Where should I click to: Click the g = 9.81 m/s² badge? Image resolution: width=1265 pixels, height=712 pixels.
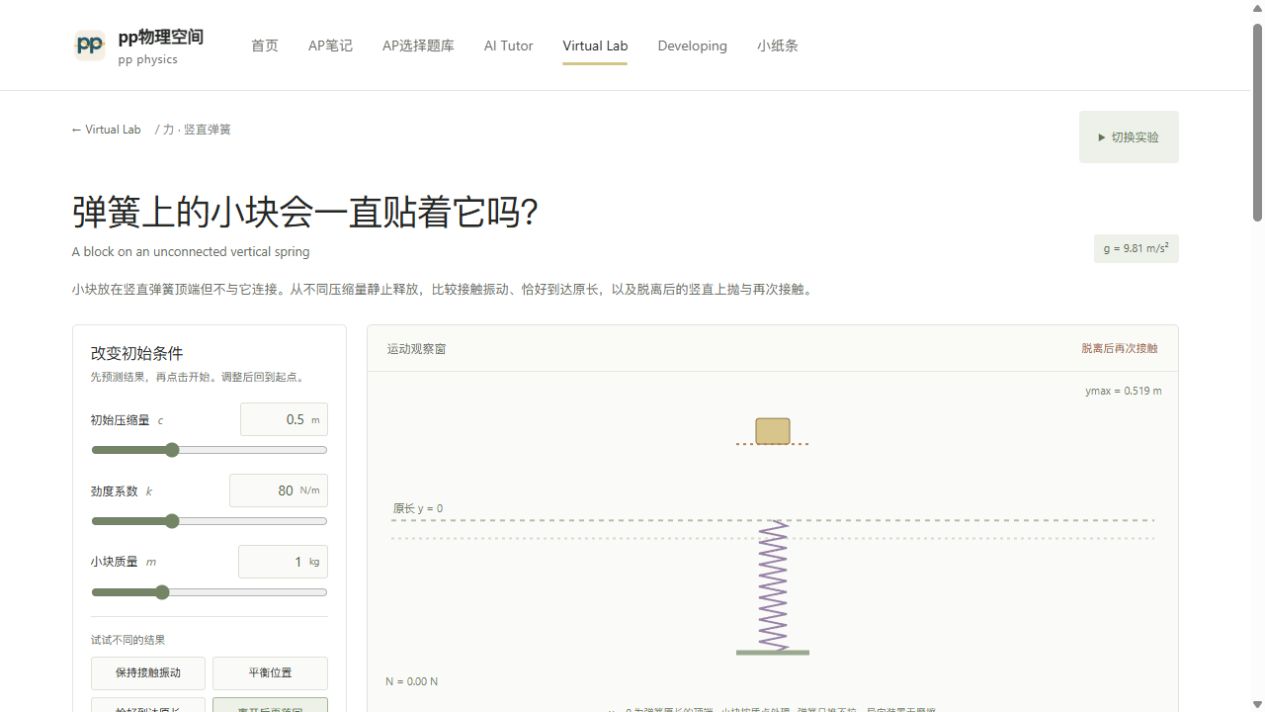click(1136, 248)
